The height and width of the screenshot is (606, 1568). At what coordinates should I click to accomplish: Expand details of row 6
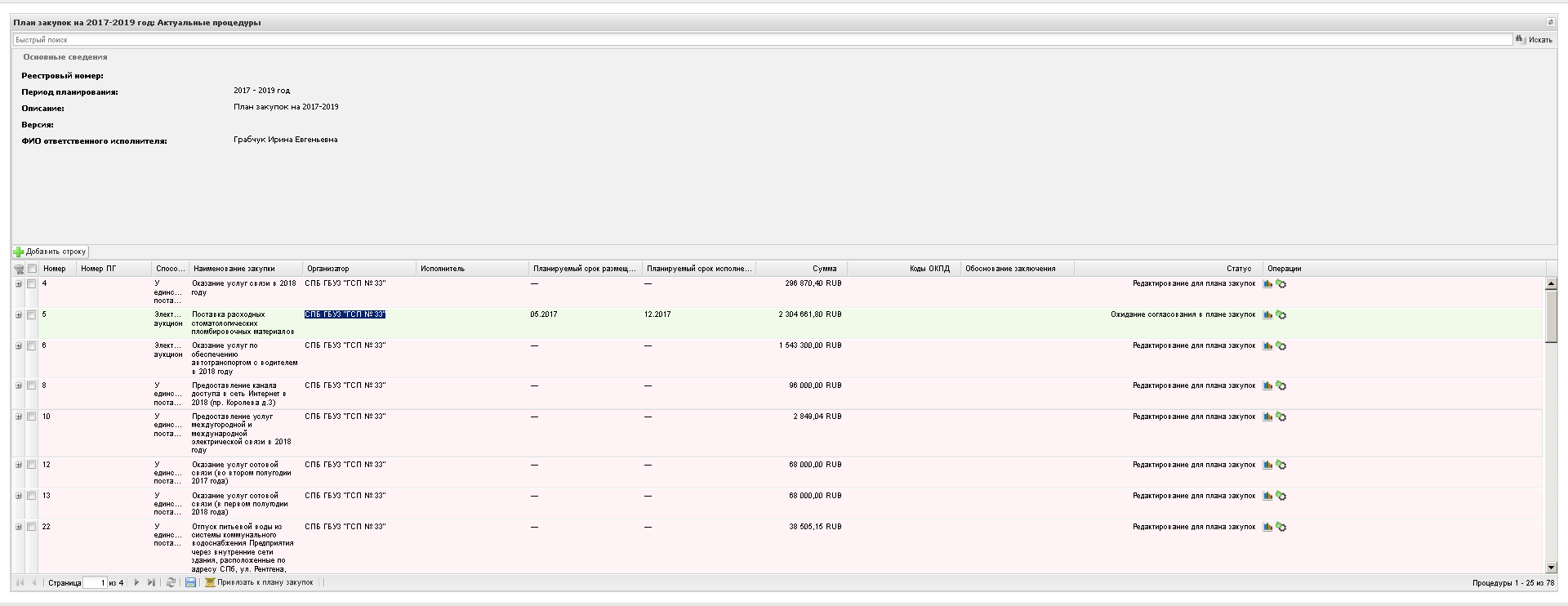pyautogui.click(x=19, y=346)
